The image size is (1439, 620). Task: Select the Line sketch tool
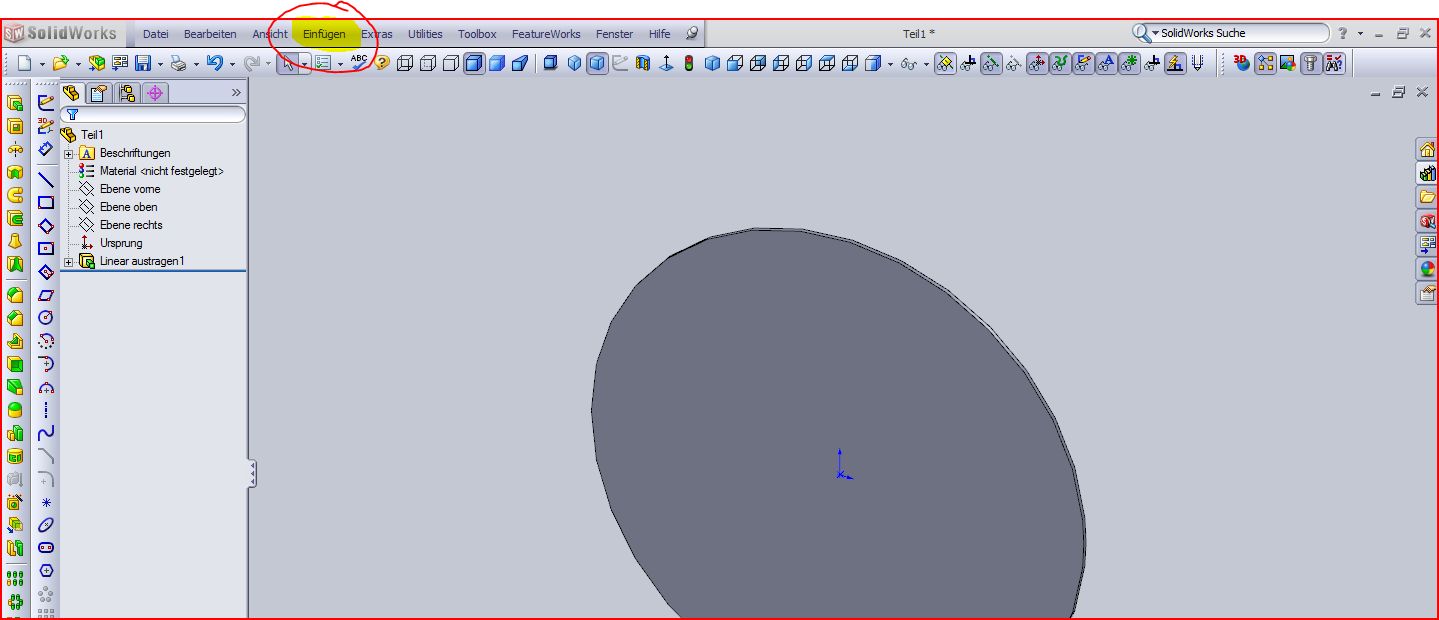(46, 180)
